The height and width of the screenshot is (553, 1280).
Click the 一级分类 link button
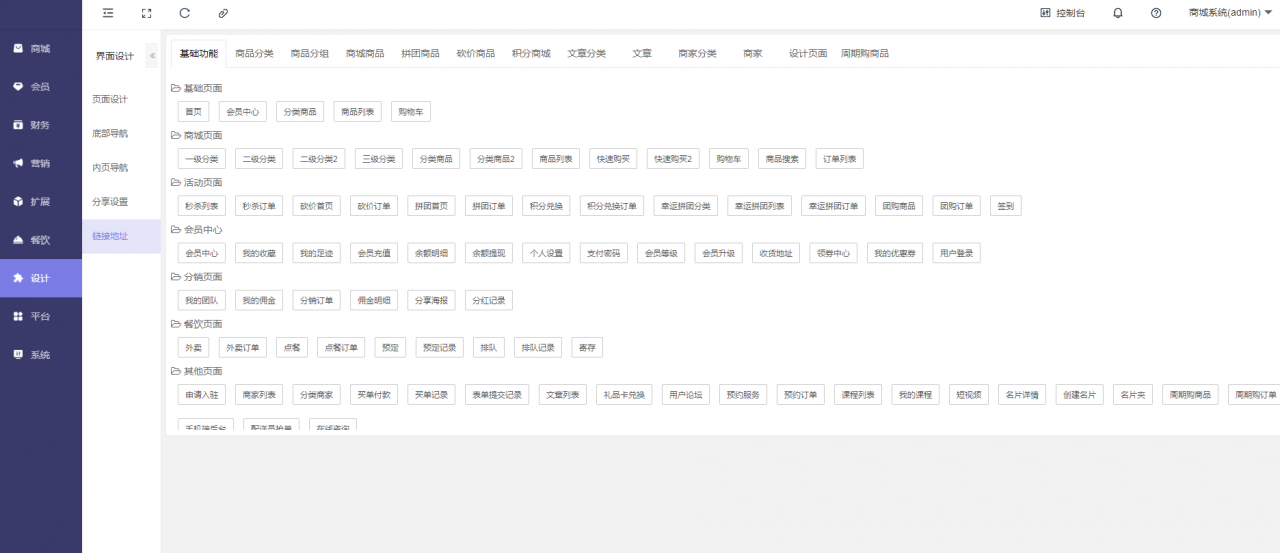point(202,159)
